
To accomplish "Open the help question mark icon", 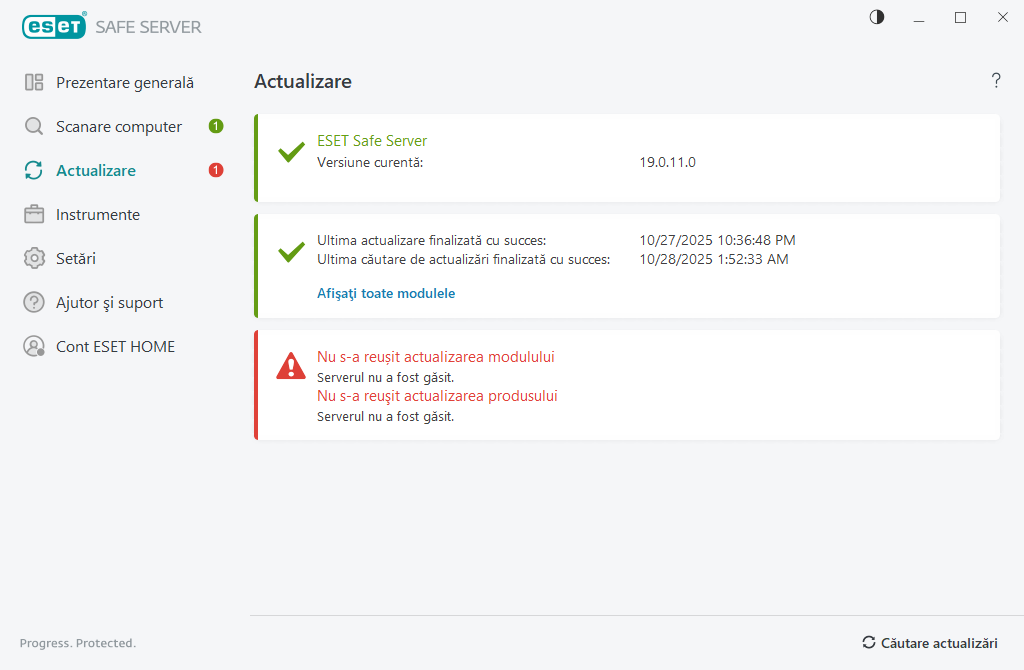I will [x=996, y=81].
